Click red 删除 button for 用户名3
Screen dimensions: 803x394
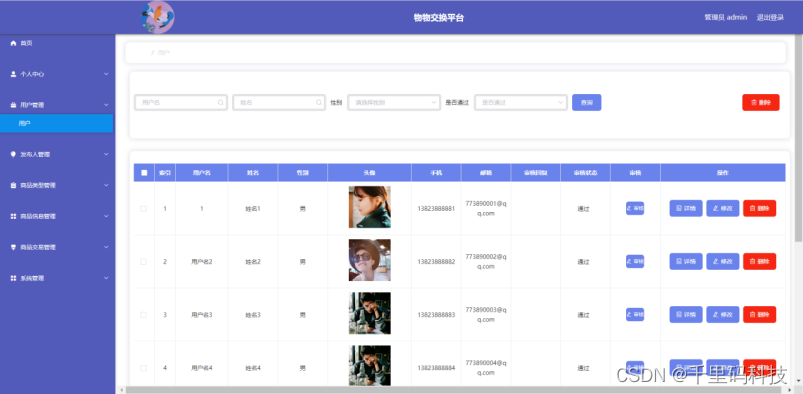click(x=759, y=315)
